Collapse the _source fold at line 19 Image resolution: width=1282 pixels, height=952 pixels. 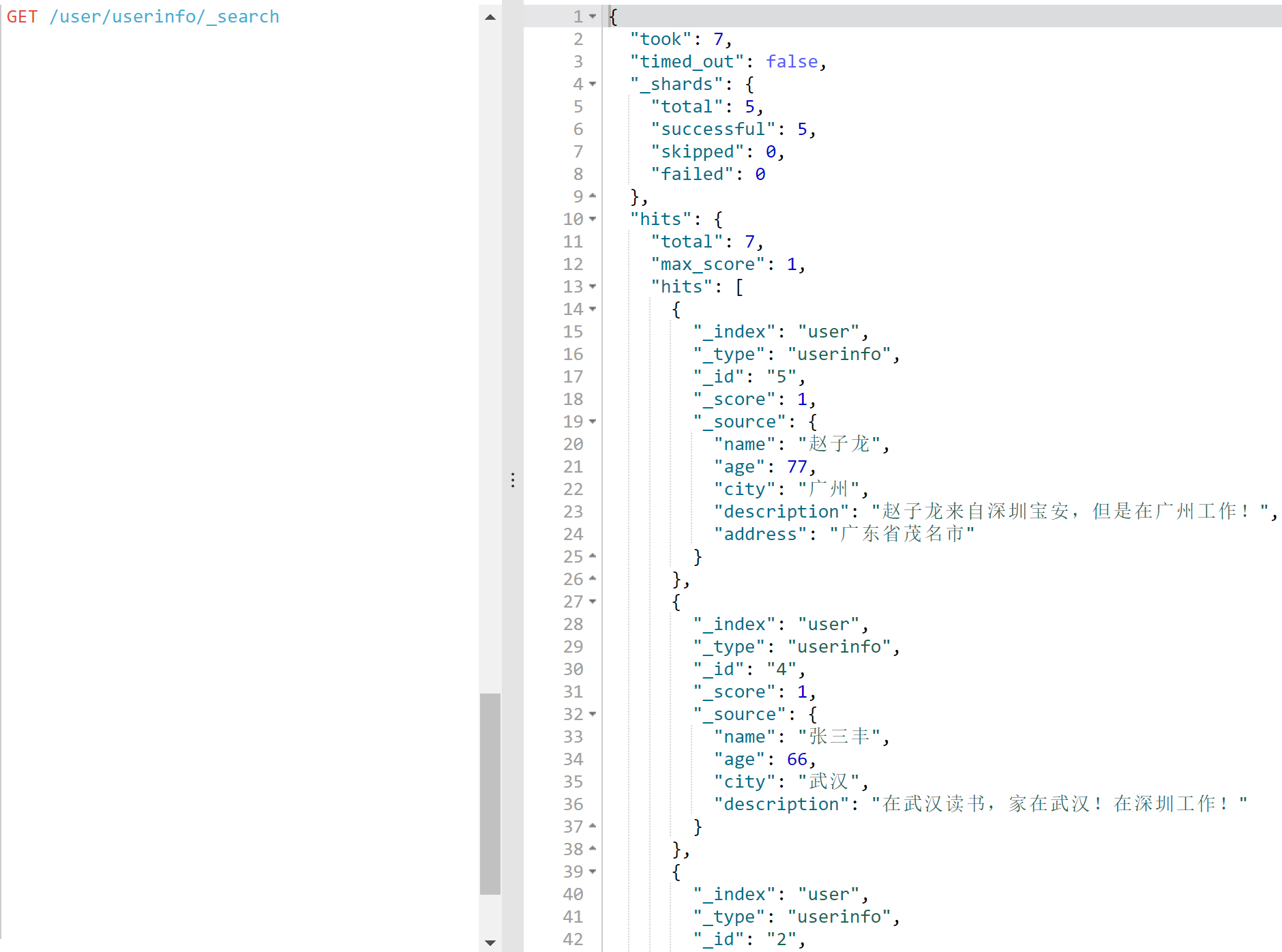(593, 421)
